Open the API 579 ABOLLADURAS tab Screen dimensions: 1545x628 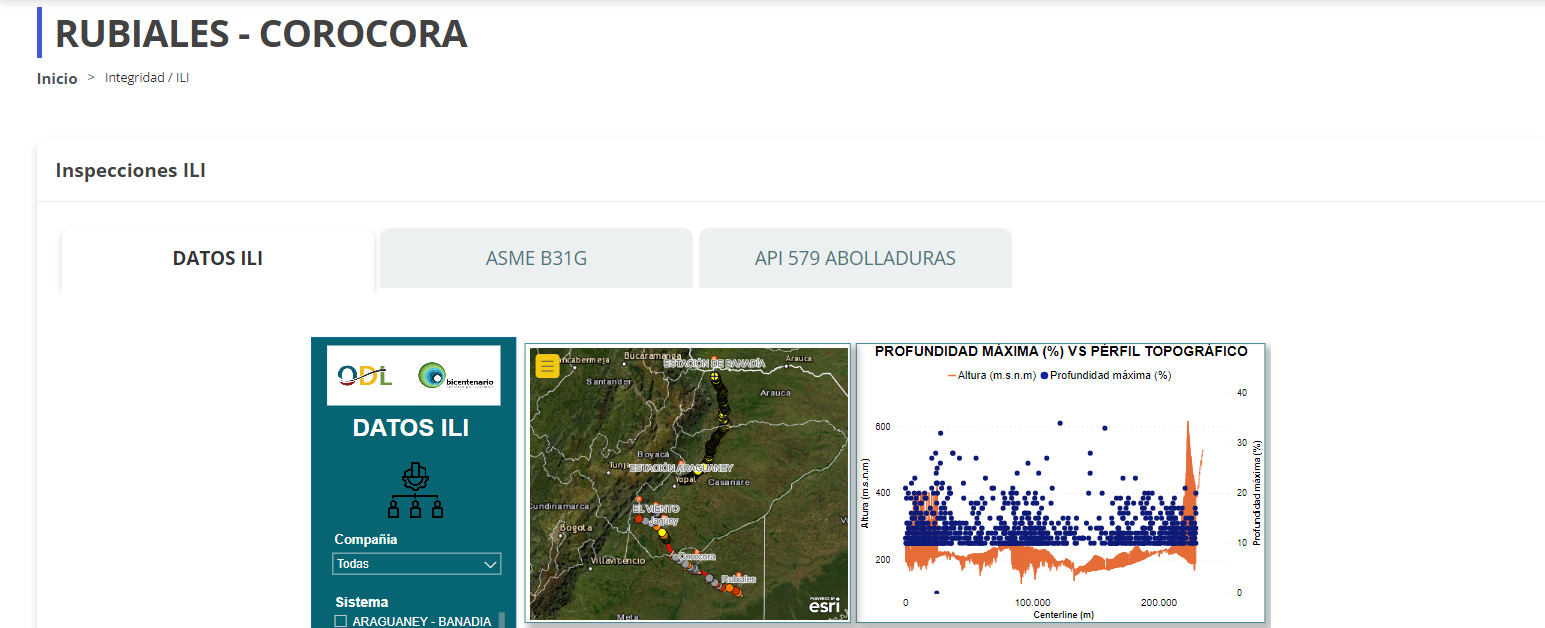point(855,259)
